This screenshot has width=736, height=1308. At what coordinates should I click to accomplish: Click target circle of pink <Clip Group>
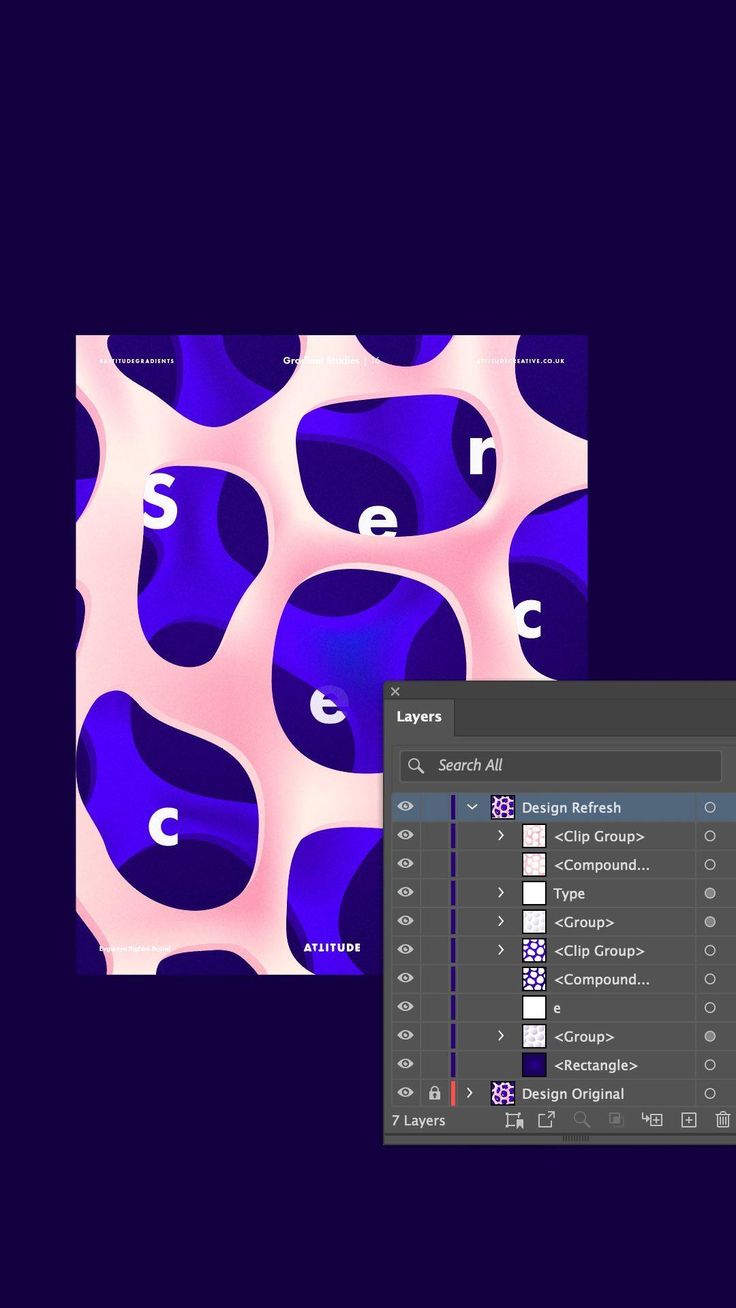click(x=710, y=836)
